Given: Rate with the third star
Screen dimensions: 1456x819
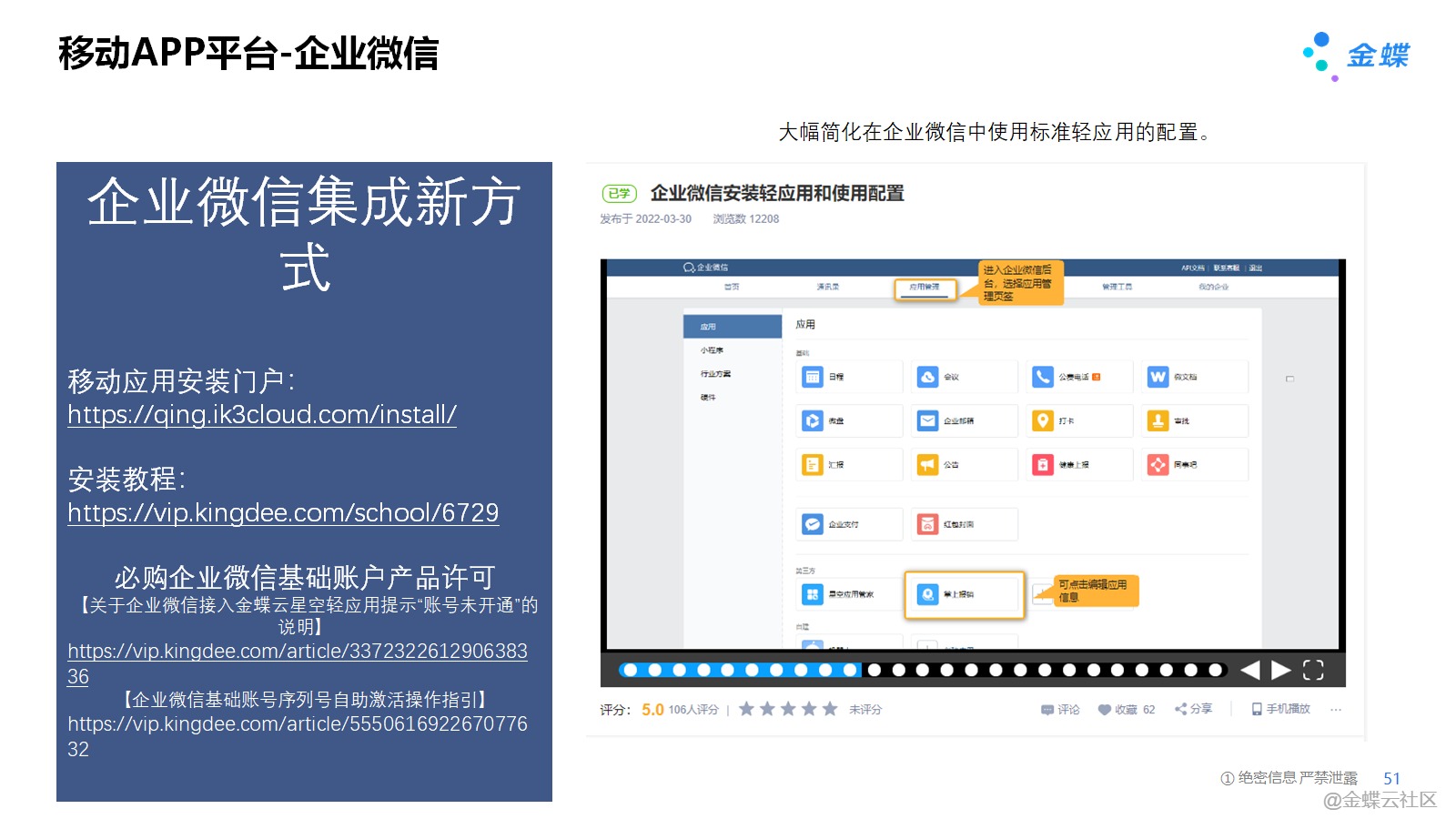Looking at the screenshot, I should tap(788, 709).
